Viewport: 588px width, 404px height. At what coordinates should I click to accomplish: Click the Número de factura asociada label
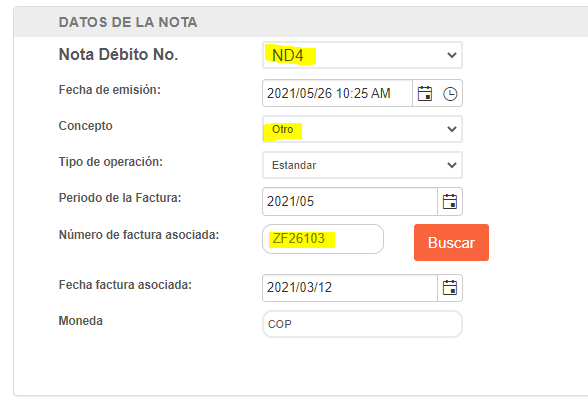(139, 235)
